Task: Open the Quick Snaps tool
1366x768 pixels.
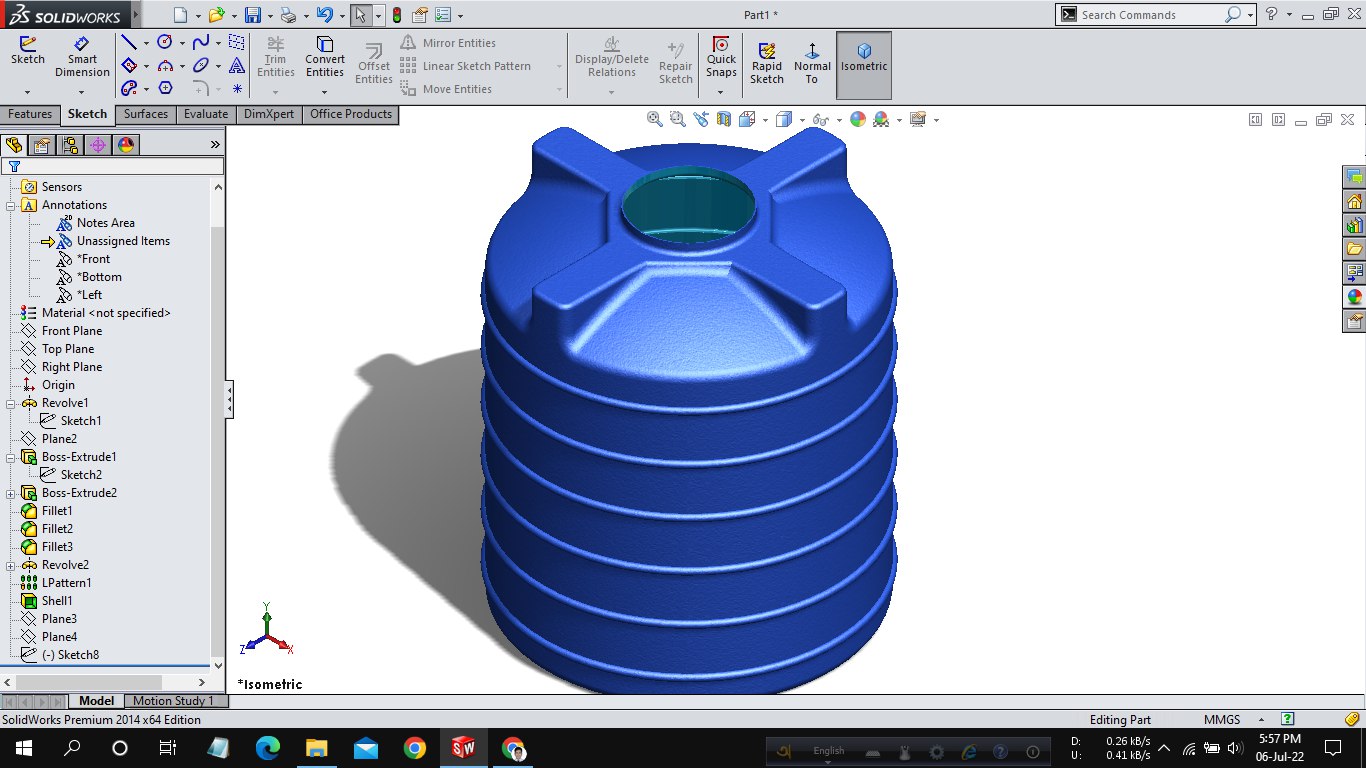Action: (x=721, y=57)
